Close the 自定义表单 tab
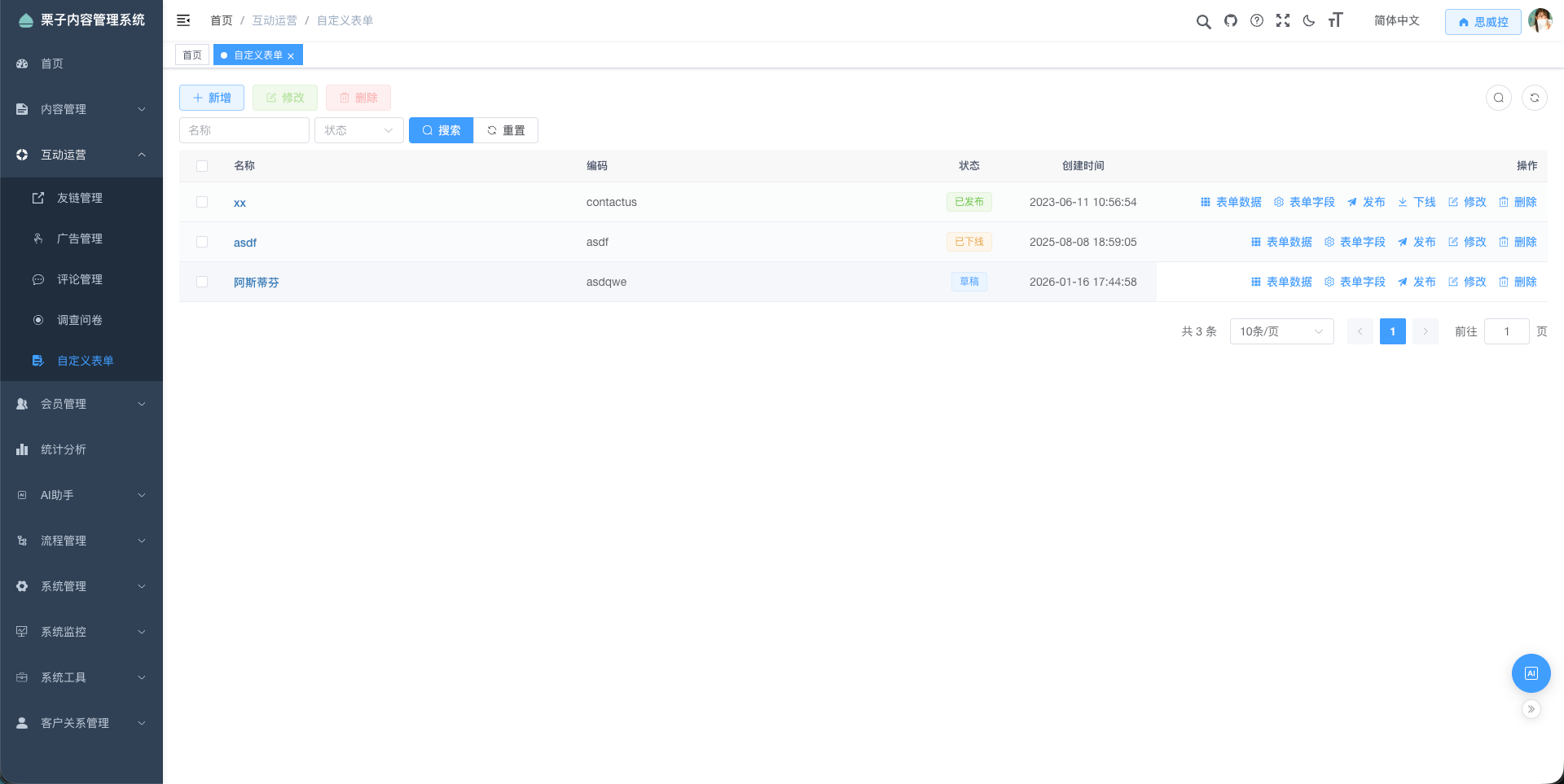The image size is (1564, 784). click(291, 56)
